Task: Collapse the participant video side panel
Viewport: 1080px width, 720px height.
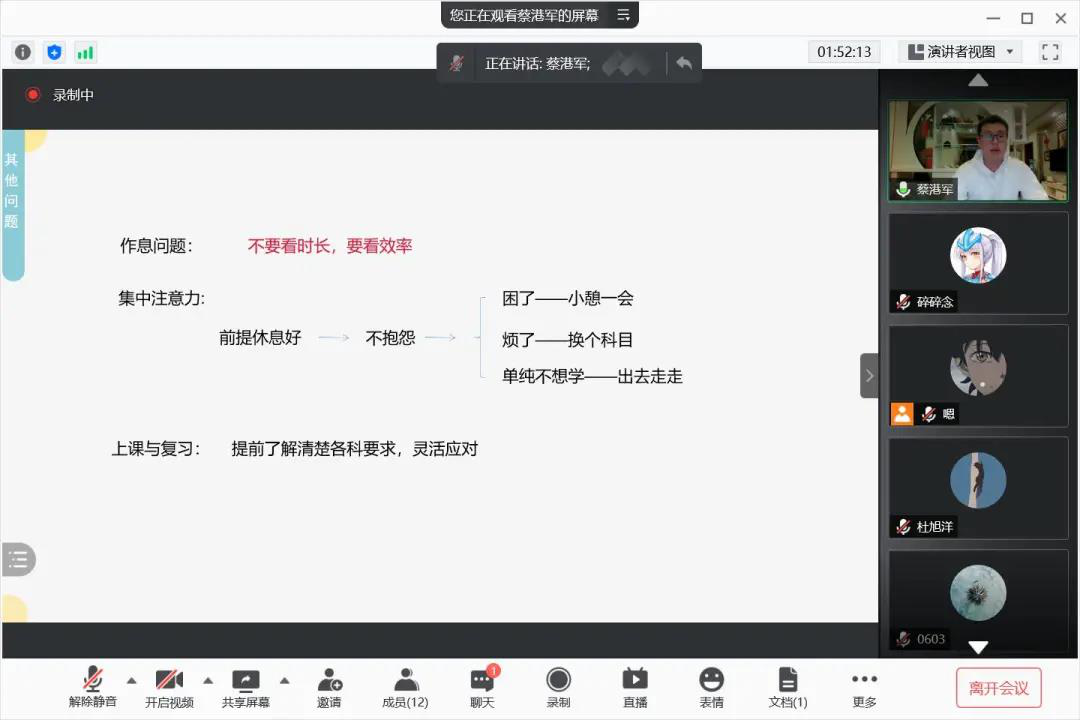Action: (869, 376)
